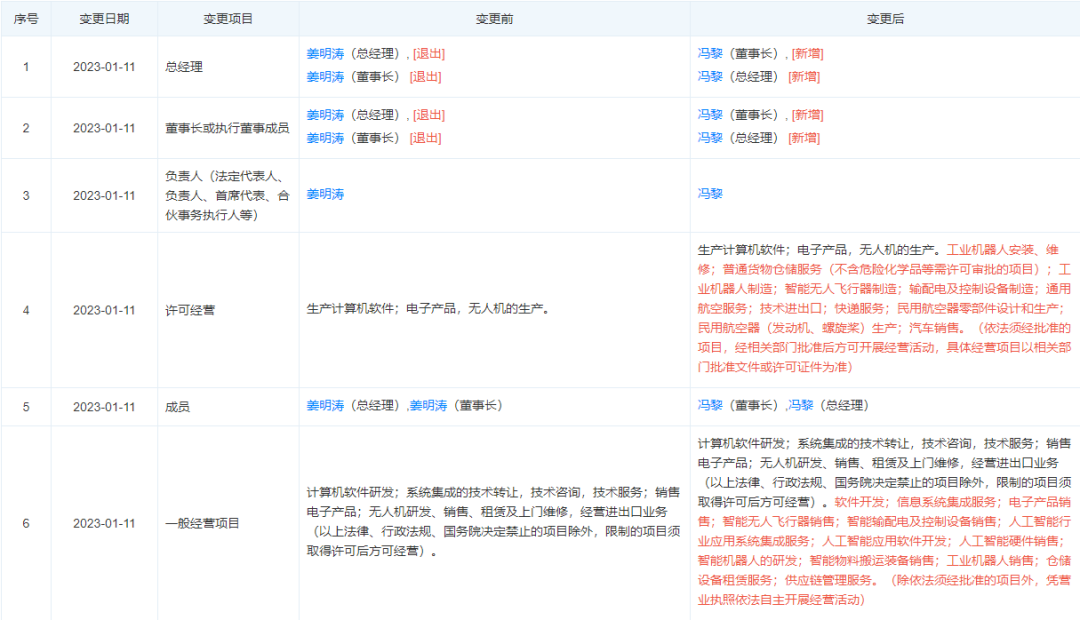Open 冯黎 (董事长) link in 成员 row

tap(710, 406)
